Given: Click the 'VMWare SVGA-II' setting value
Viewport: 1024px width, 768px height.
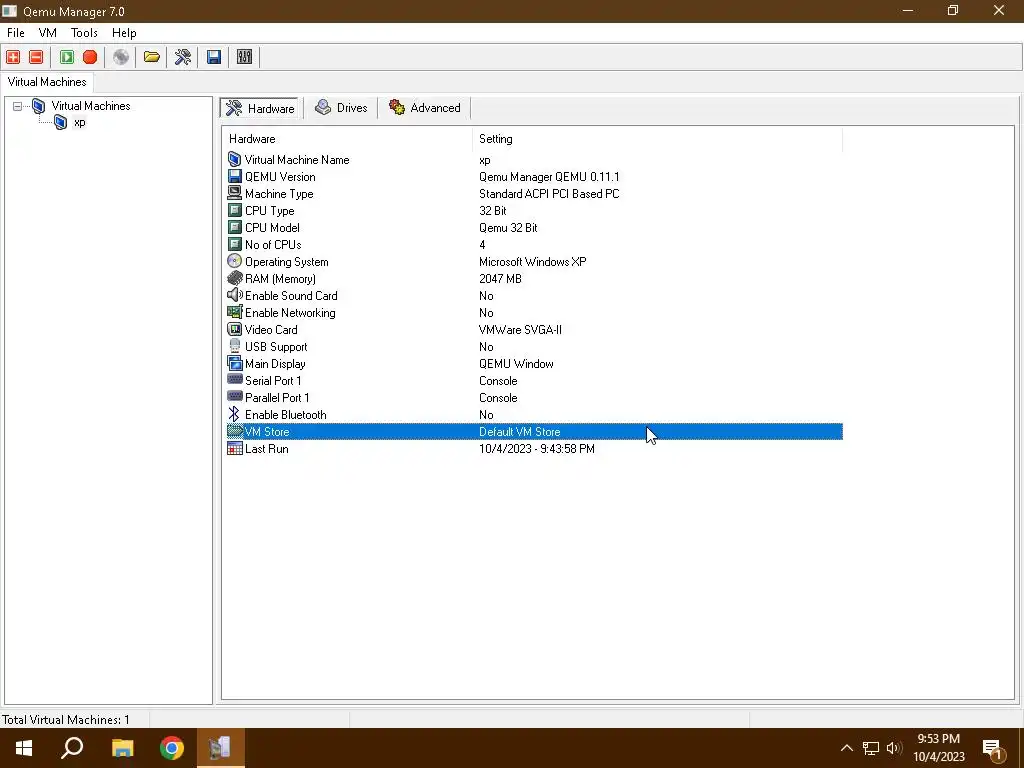Looking at the screenshot, I should click(x=520, y=330).
